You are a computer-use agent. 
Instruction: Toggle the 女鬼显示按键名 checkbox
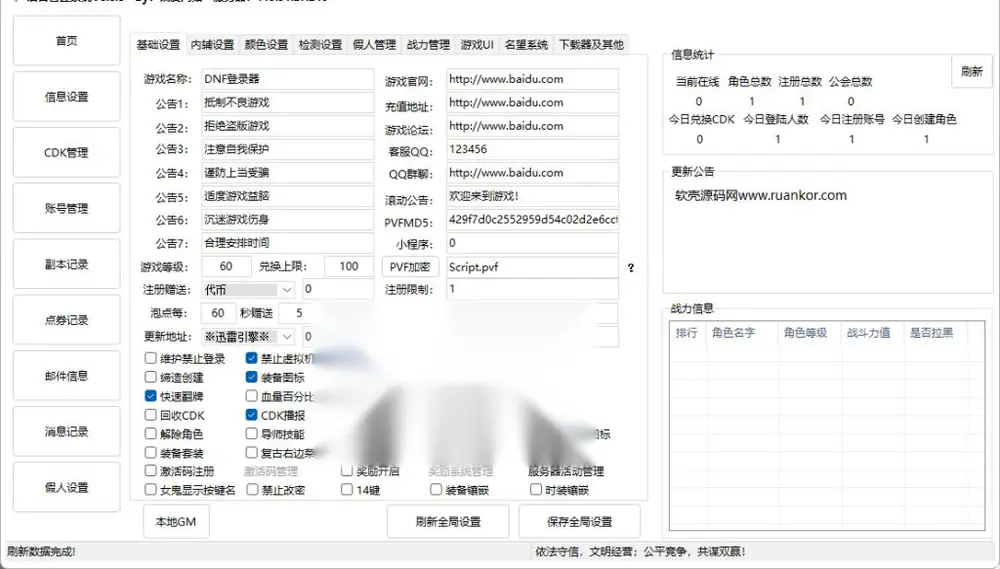tap(151, 490)
